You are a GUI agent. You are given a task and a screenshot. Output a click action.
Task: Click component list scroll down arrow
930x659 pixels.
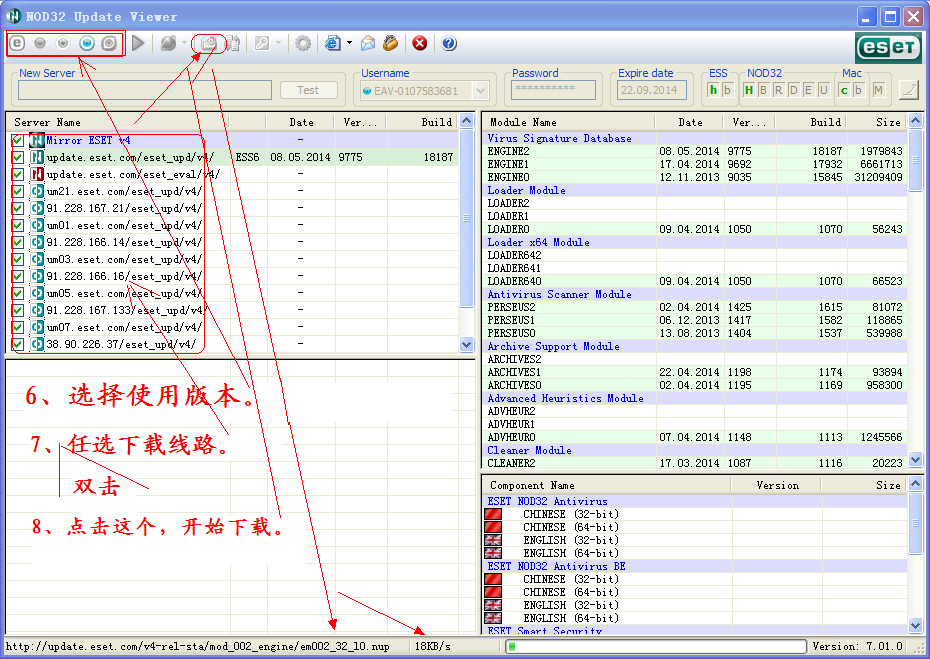pos(915,625)
